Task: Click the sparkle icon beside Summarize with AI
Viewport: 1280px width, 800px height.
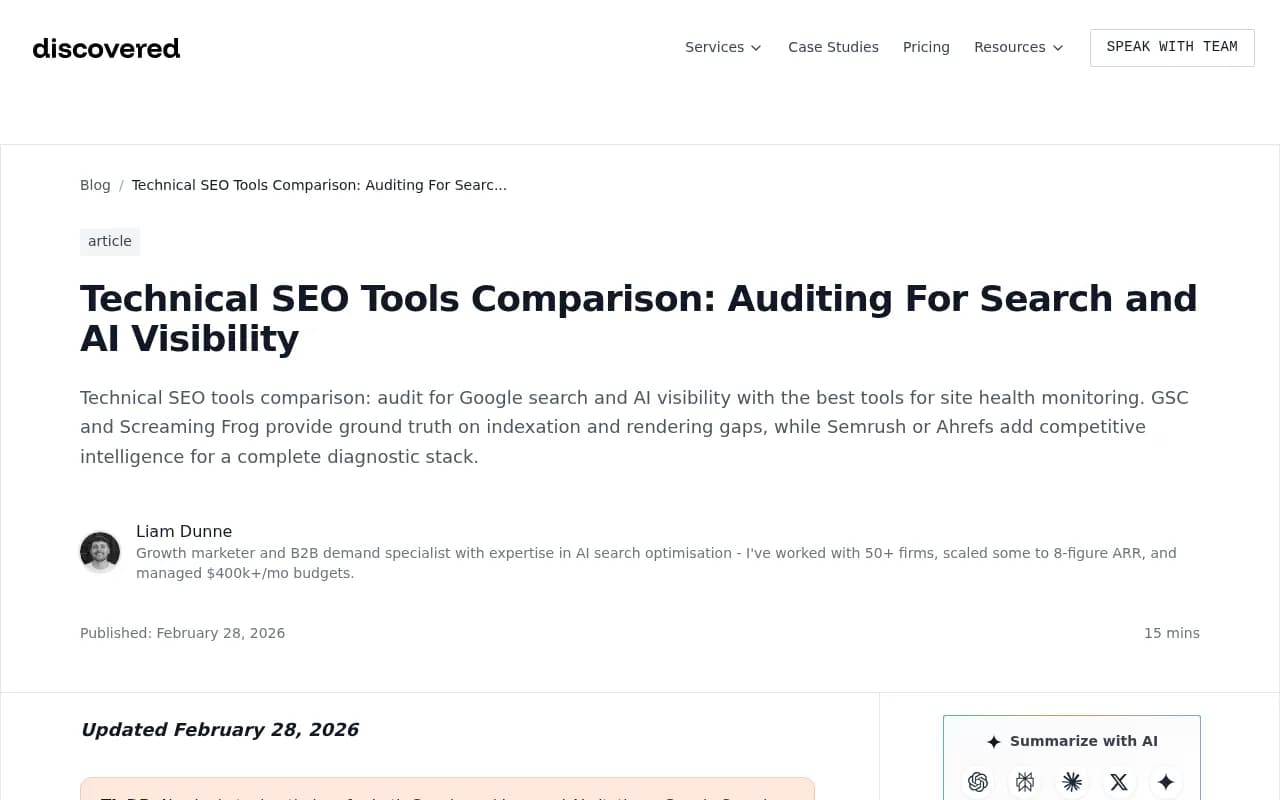Action: click(x=994, y=741)
